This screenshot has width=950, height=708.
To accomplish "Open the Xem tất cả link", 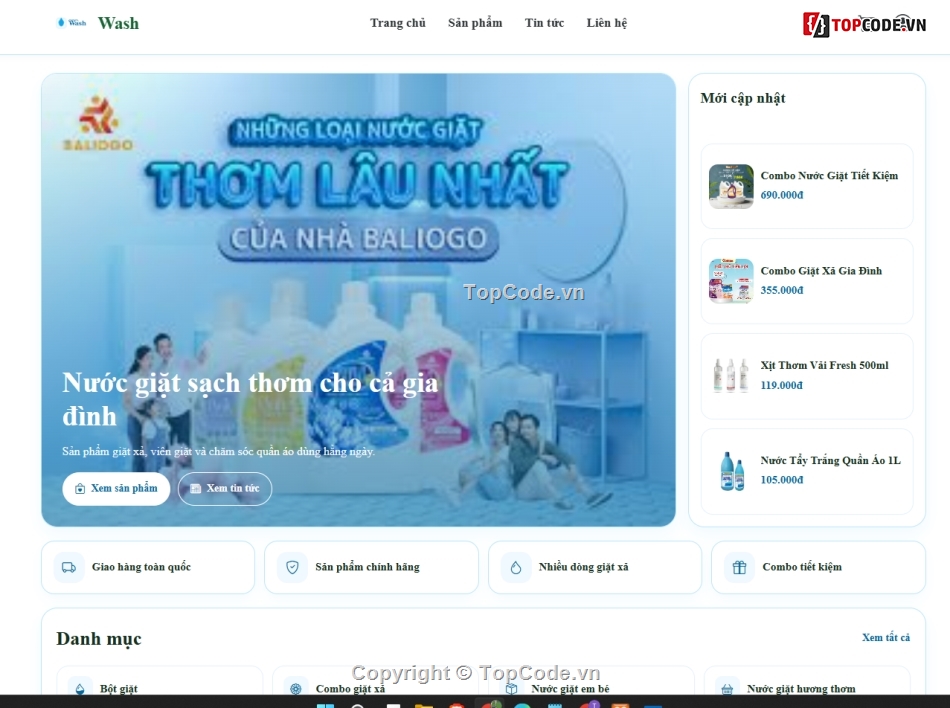I will point(886,637).
